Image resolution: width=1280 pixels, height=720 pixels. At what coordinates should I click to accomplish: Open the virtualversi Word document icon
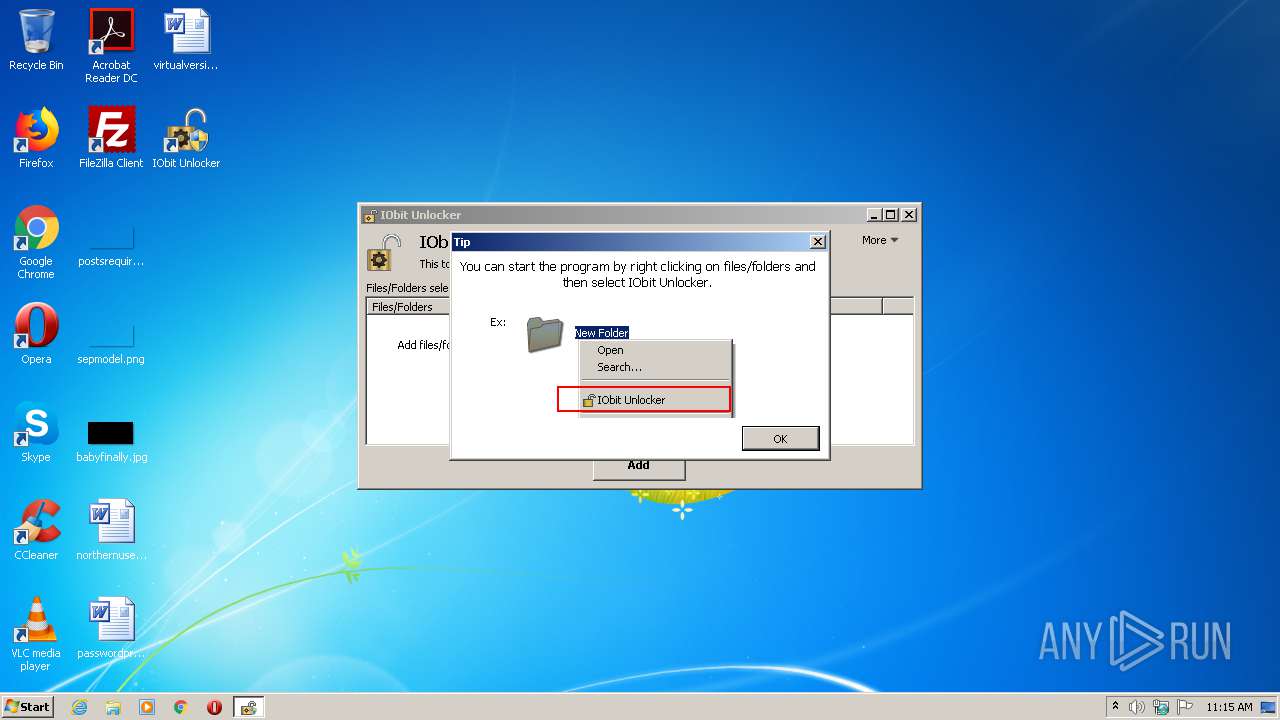pyautogui.click(x=186, y=41)
